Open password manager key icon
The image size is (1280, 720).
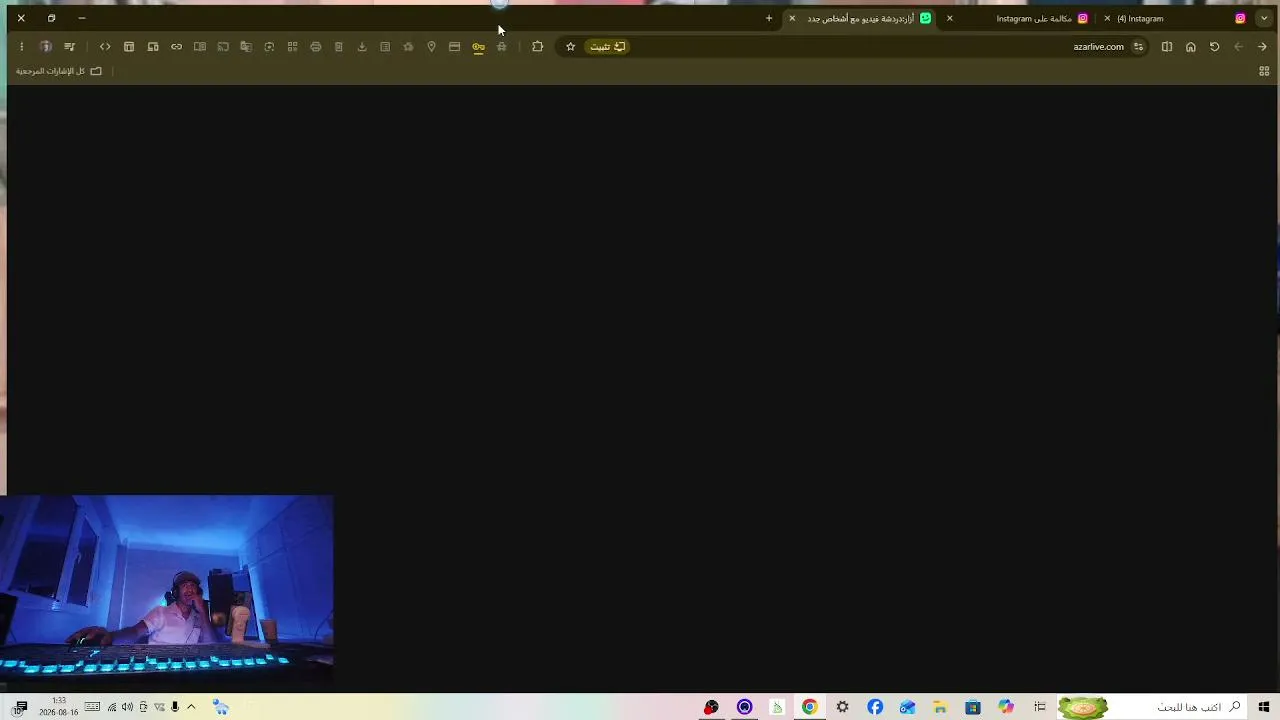coord(478,47)
